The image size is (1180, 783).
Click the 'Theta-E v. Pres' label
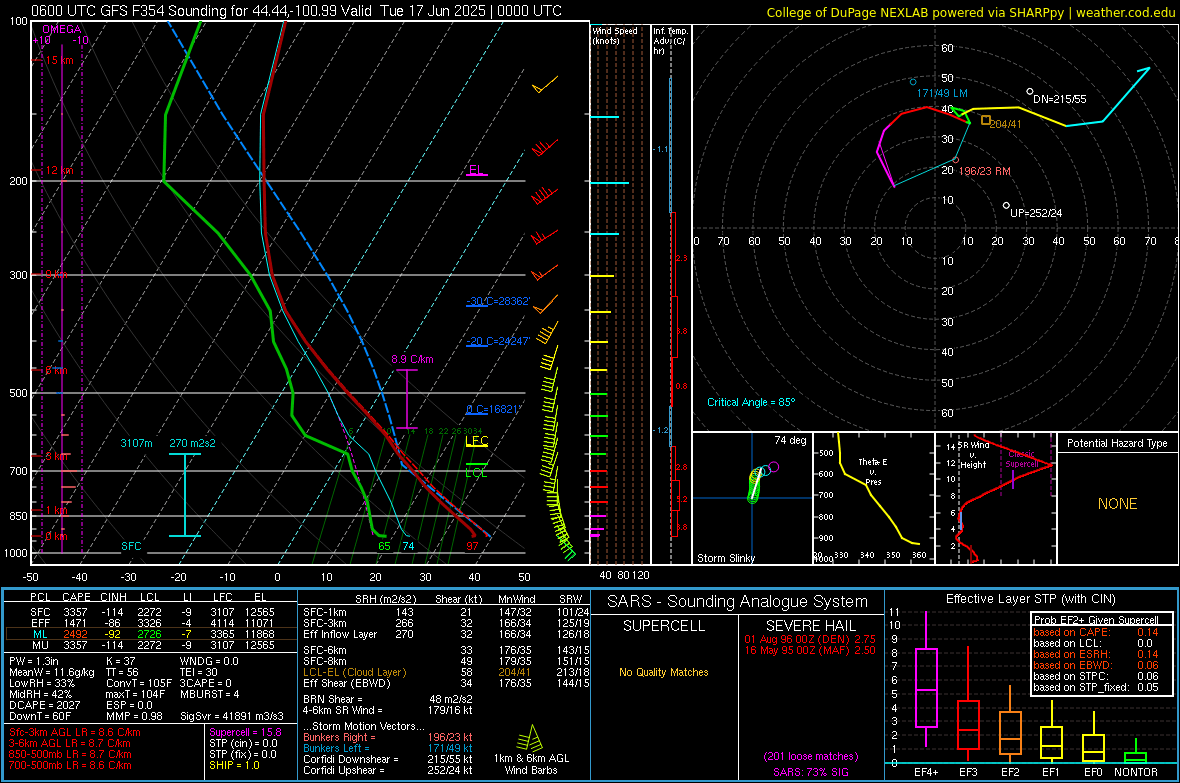(873, 472)
